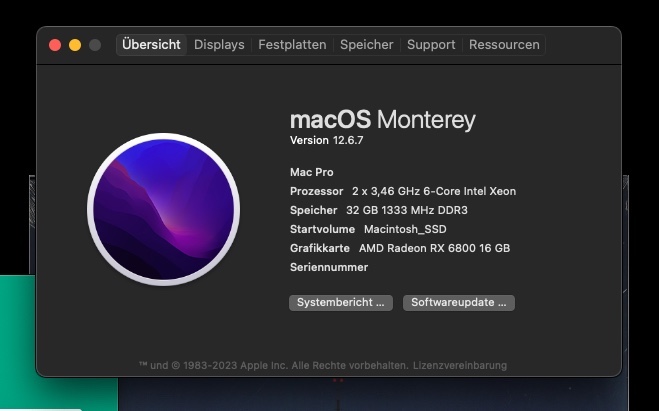This screenshot has width=659, height=411.
Task: Click the Prozessor label
Action: point(316,191)
